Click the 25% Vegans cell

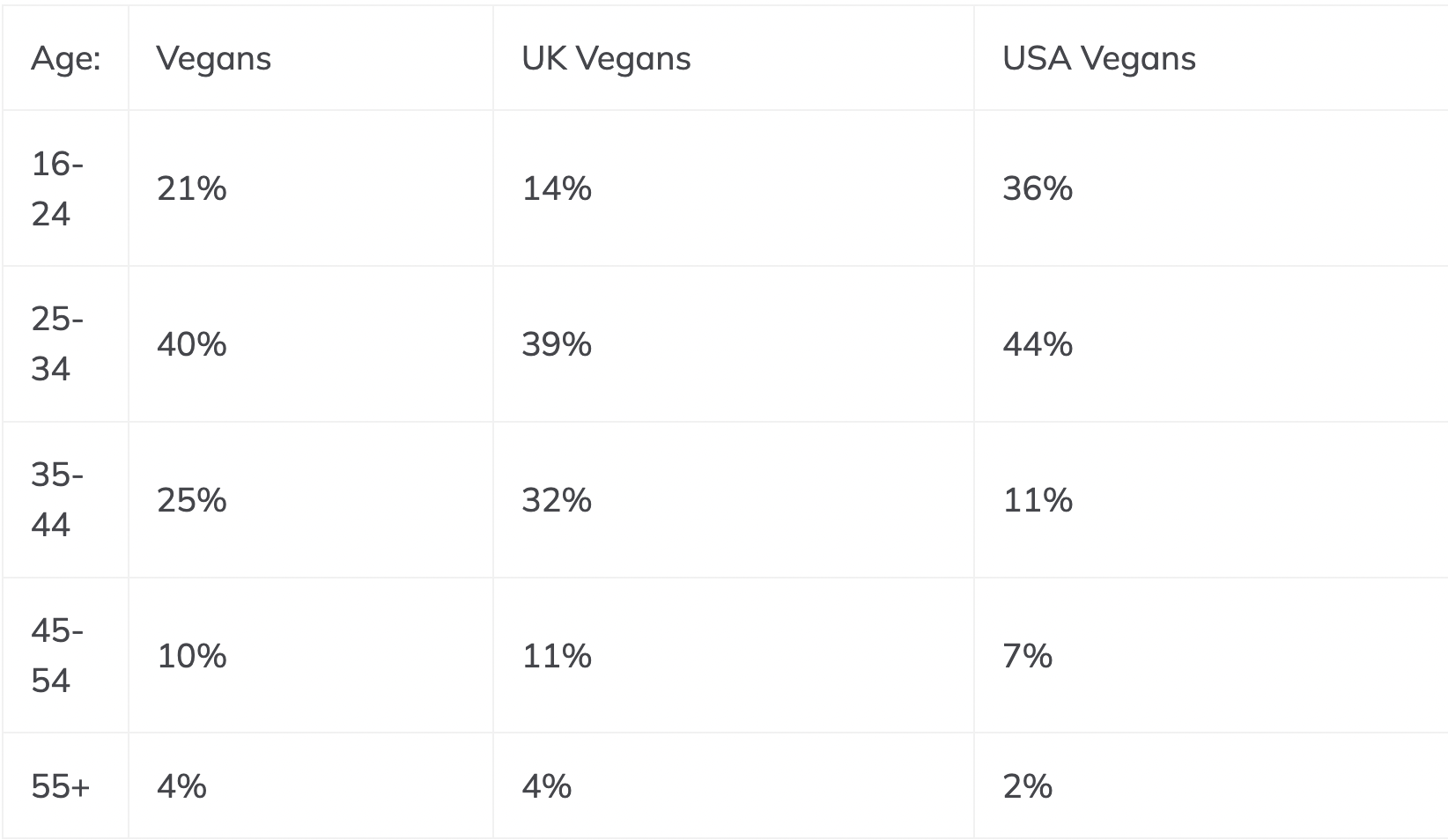192,500
